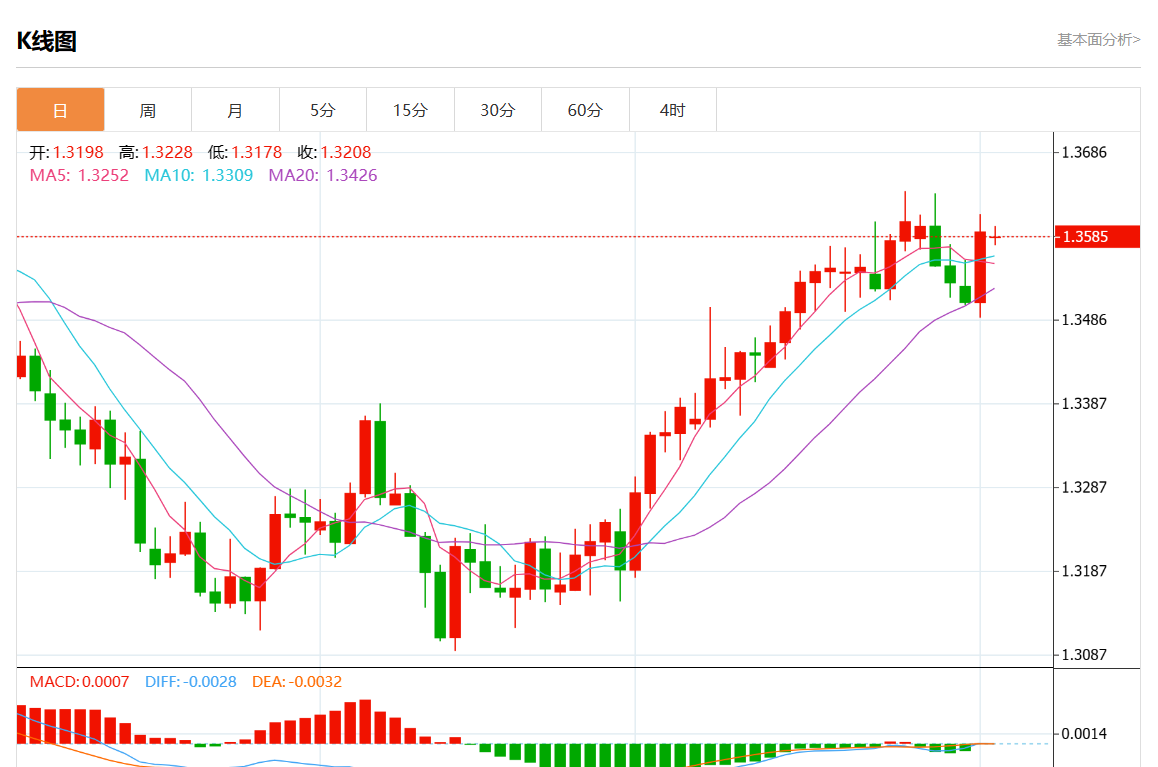
Task: Click the 1.3187 price axis label
Action: [x=1084, y=571]
